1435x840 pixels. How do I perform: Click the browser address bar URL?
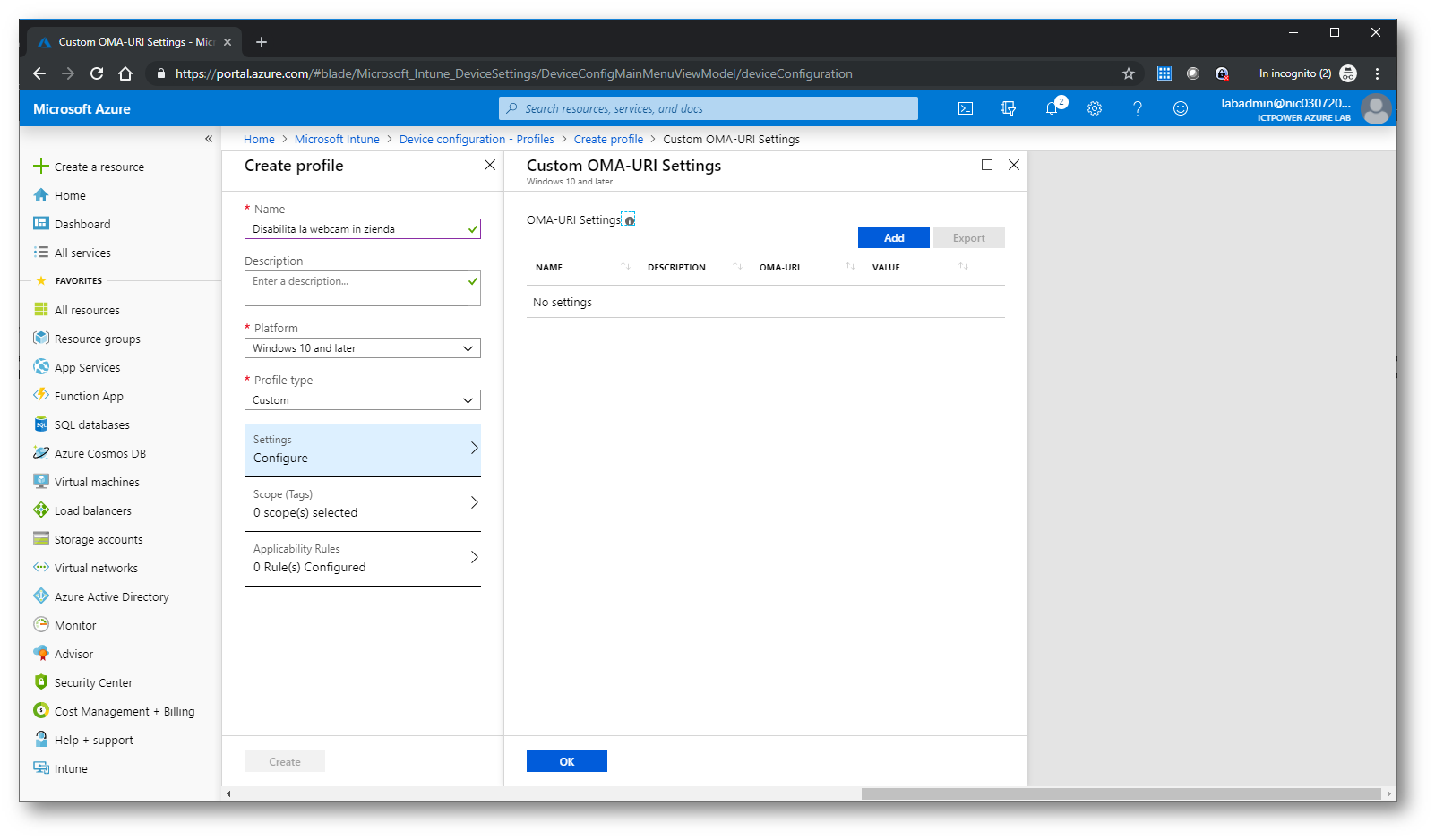[x=514, y=73]
